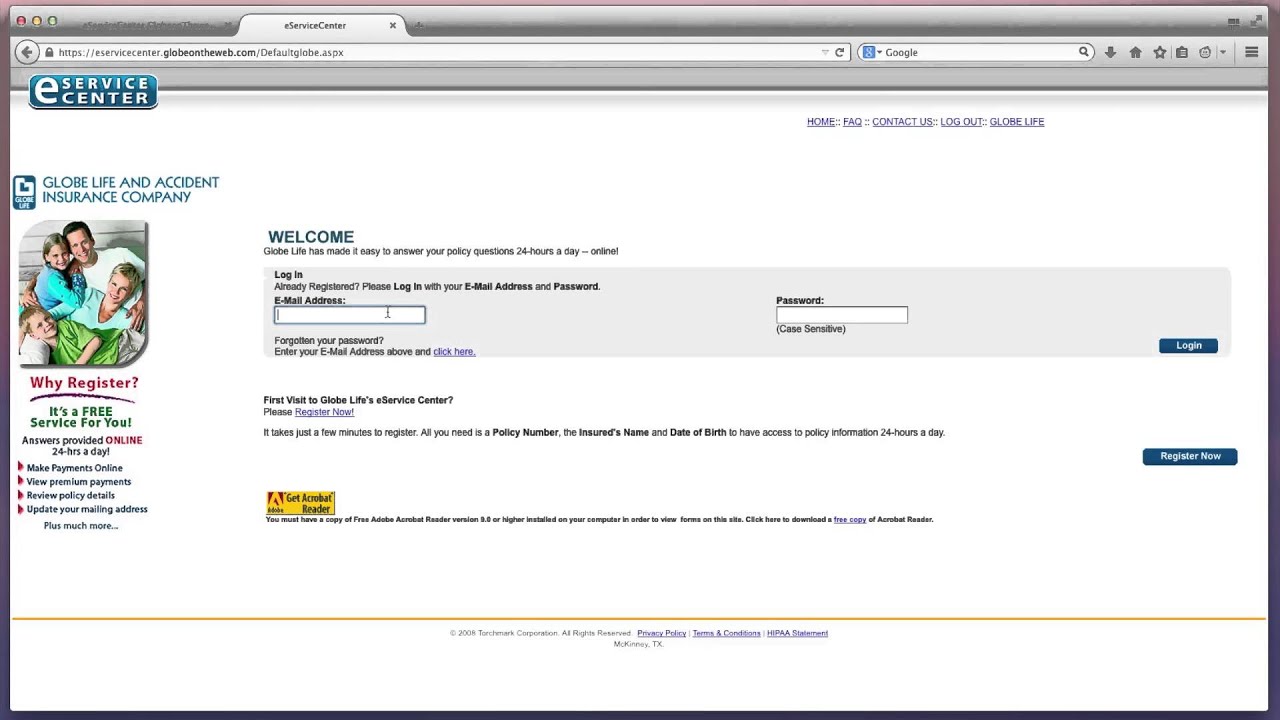
Task: Open the Downloads arrow icon
Action: pyautogui.click(x=1110, y=52)
